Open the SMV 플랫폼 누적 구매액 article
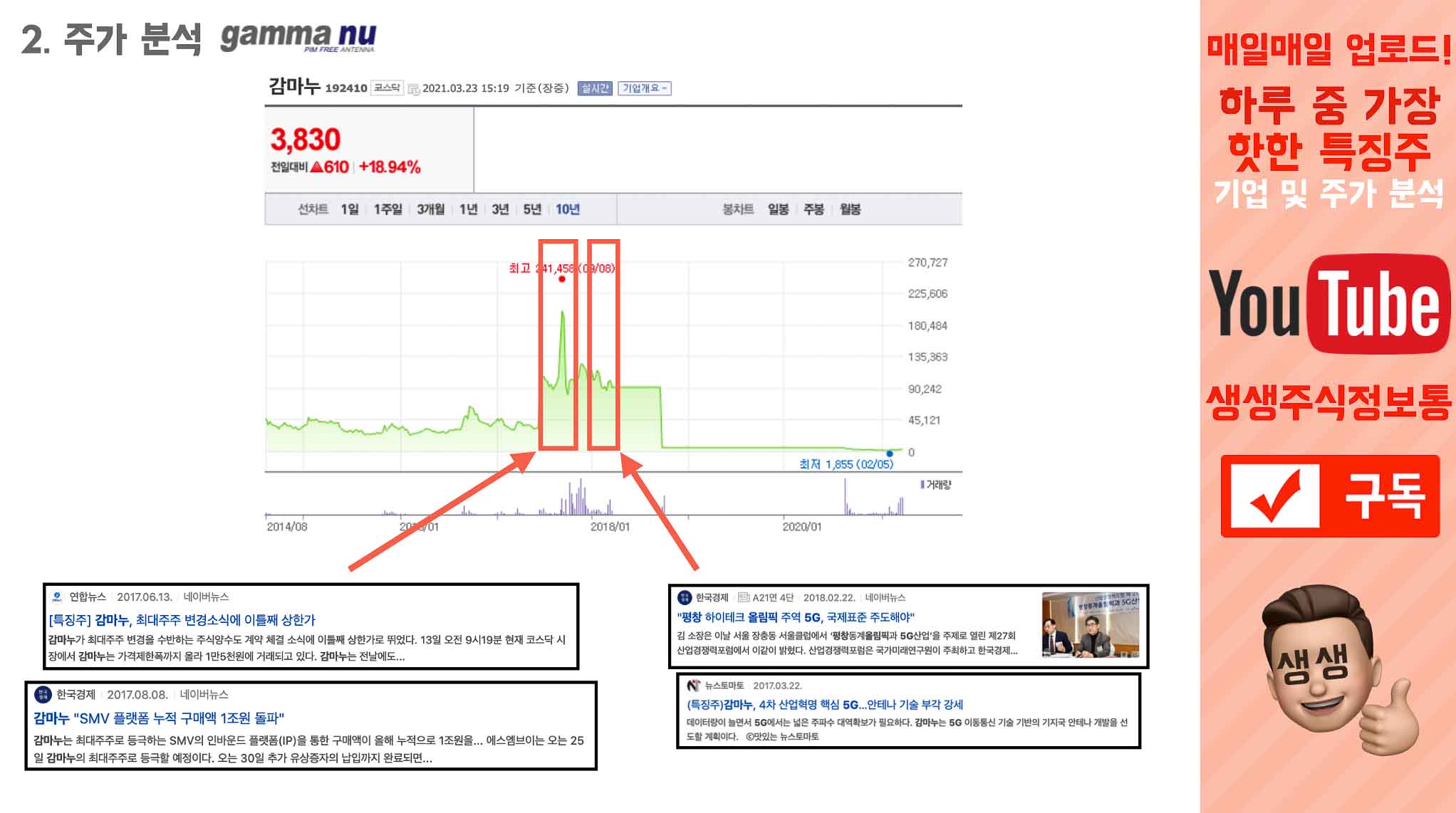1456x813 pixels. pos(159,718)
